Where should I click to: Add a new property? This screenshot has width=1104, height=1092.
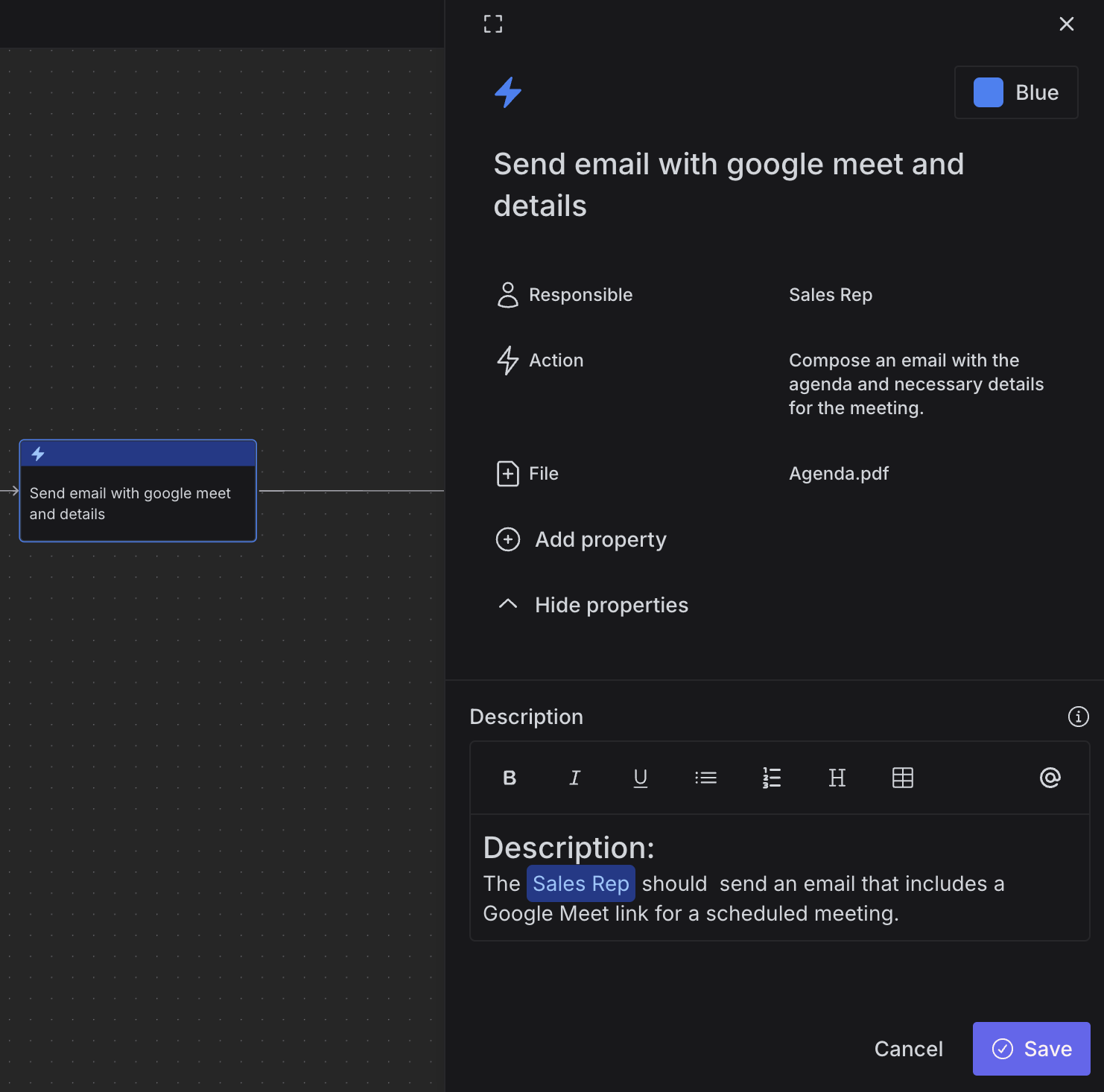[600, 539]
